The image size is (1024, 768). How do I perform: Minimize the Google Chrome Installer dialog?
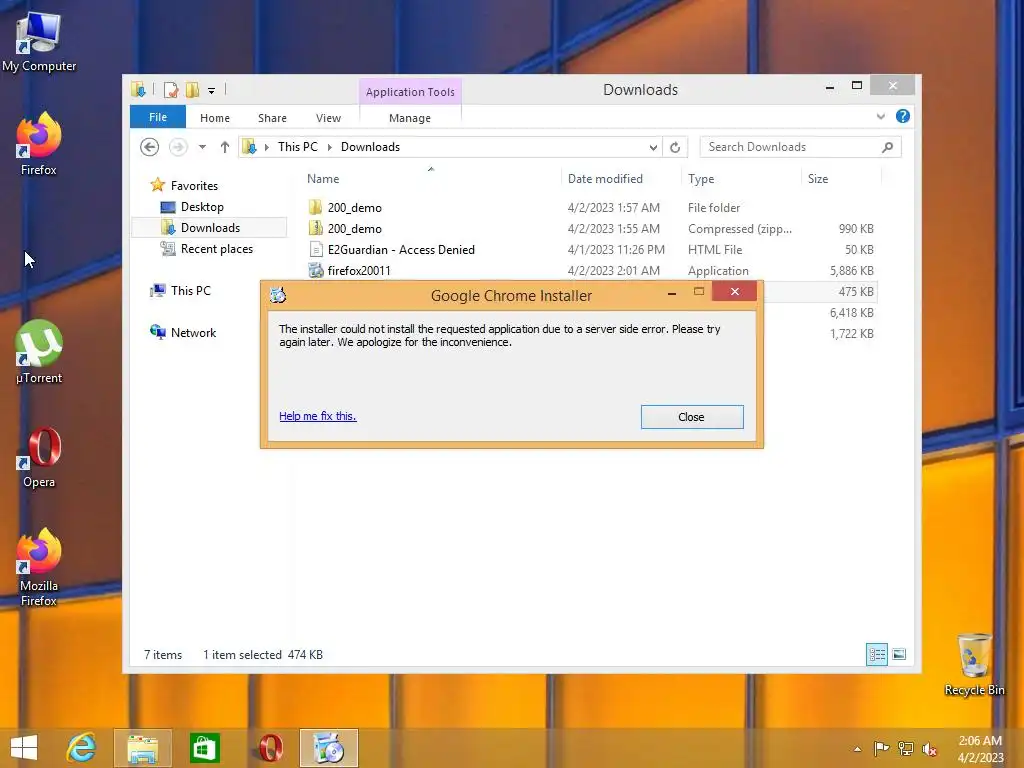pos(671,293)
